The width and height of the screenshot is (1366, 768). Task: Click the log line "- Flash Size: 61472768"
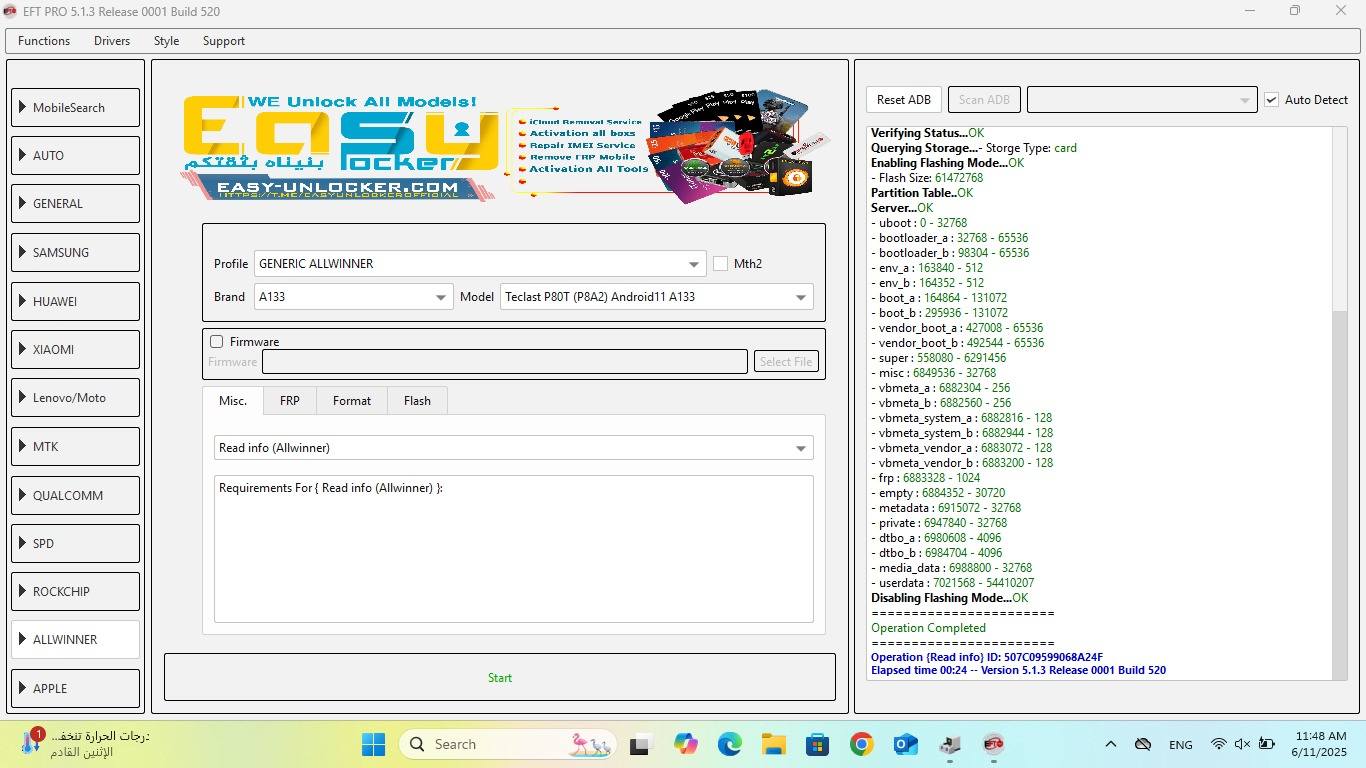(x=927, y=178)
